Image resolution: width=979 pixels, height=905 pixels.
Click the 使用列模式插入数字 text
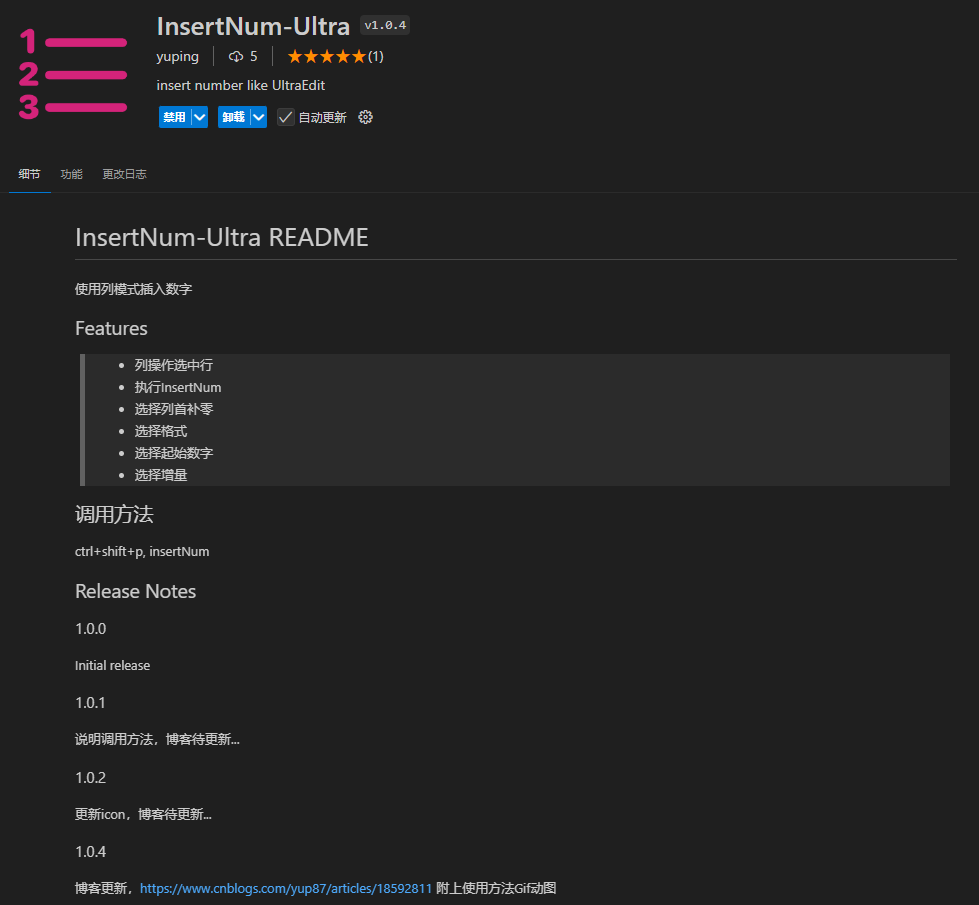(134, 289)
